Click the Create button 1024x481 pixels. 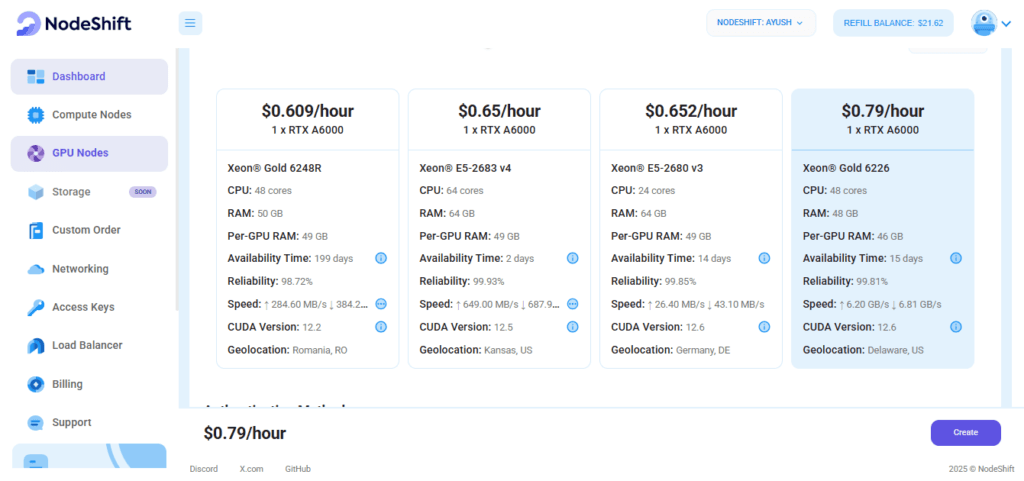(x=965, y=433)
